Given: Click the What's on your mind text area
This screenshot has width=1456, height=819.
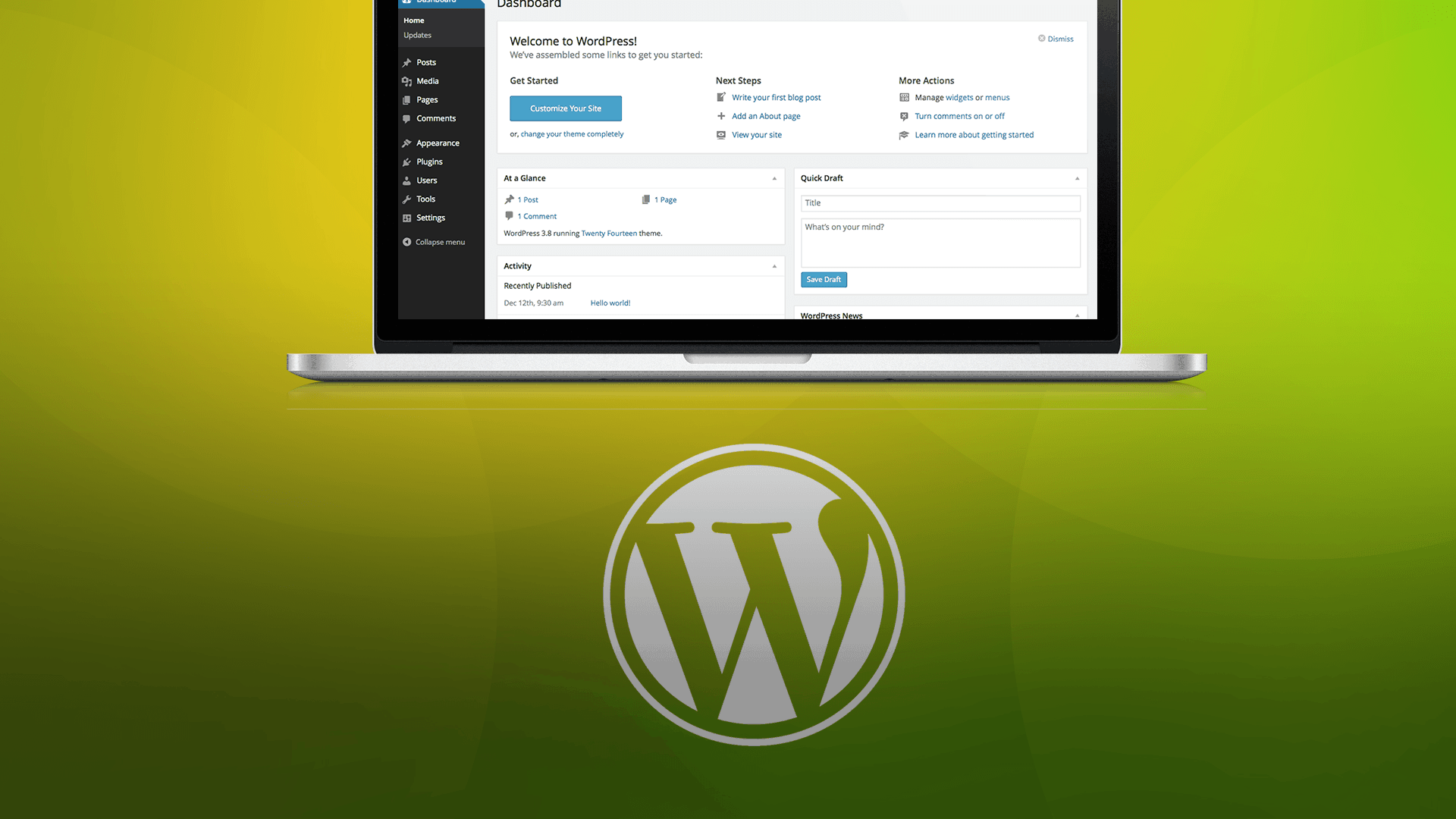Looking at the screenshot, I should (940, 243).
